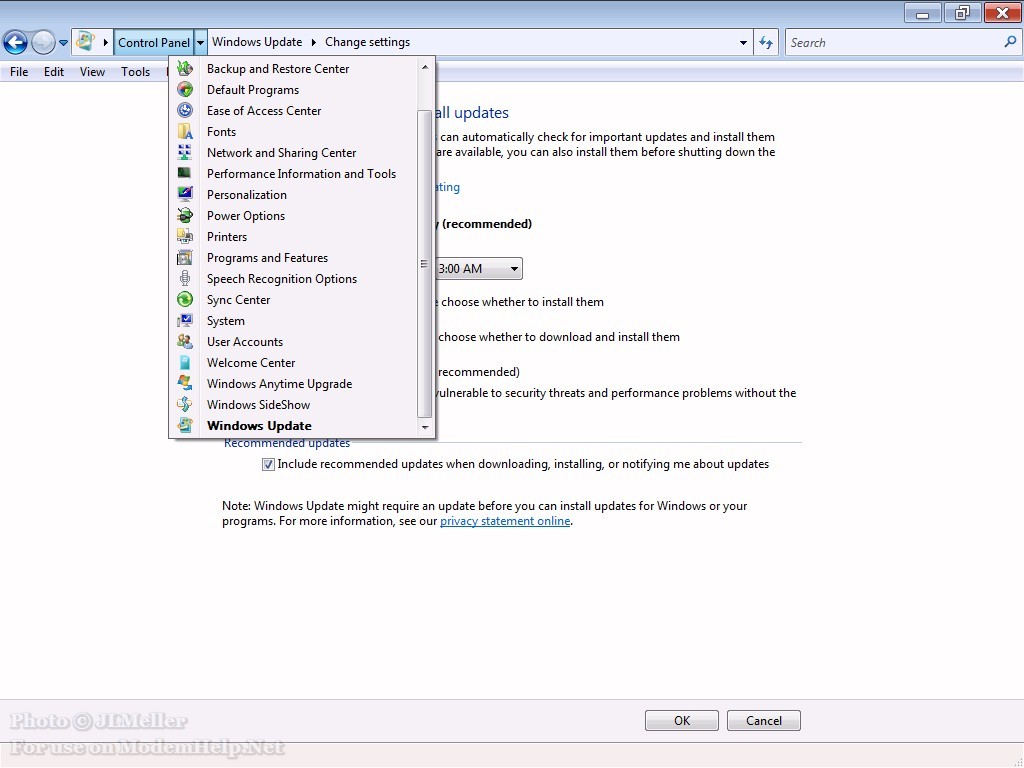
Task: Click the Sync Center icon
Action: pyautogui.click(x=185, y=299)
